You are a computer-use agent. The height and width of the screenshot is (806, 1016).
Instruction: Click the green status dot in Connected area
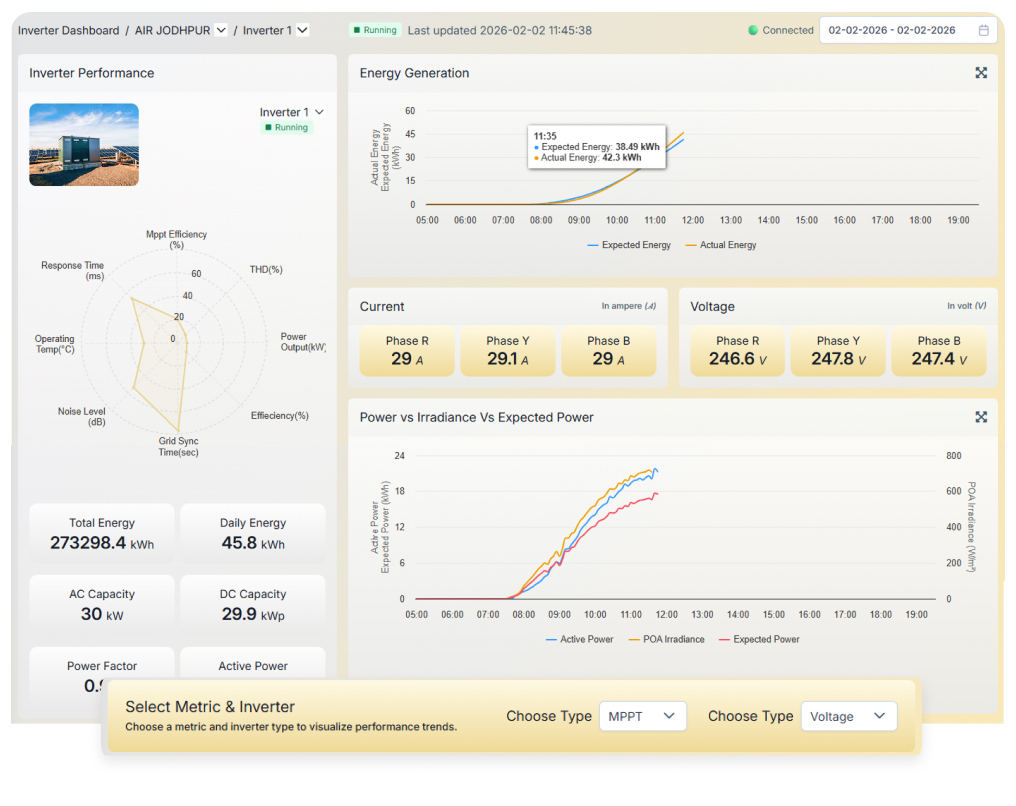coord(754,30)
